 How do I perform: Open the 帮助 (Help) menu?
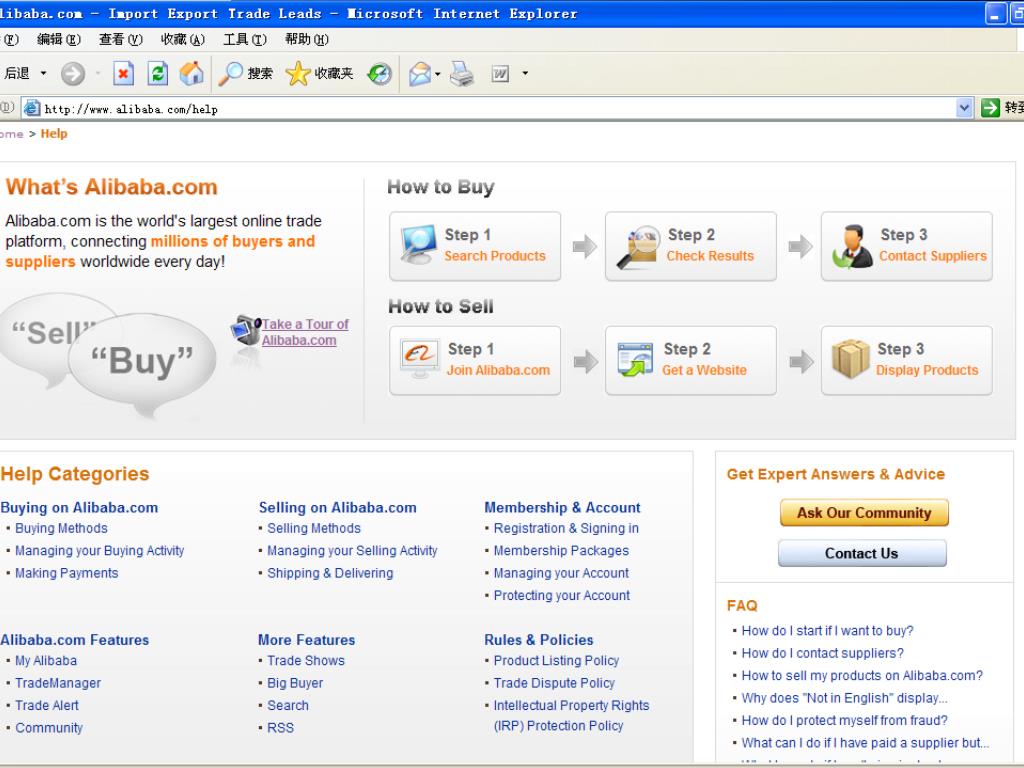[x=307, y=40]
